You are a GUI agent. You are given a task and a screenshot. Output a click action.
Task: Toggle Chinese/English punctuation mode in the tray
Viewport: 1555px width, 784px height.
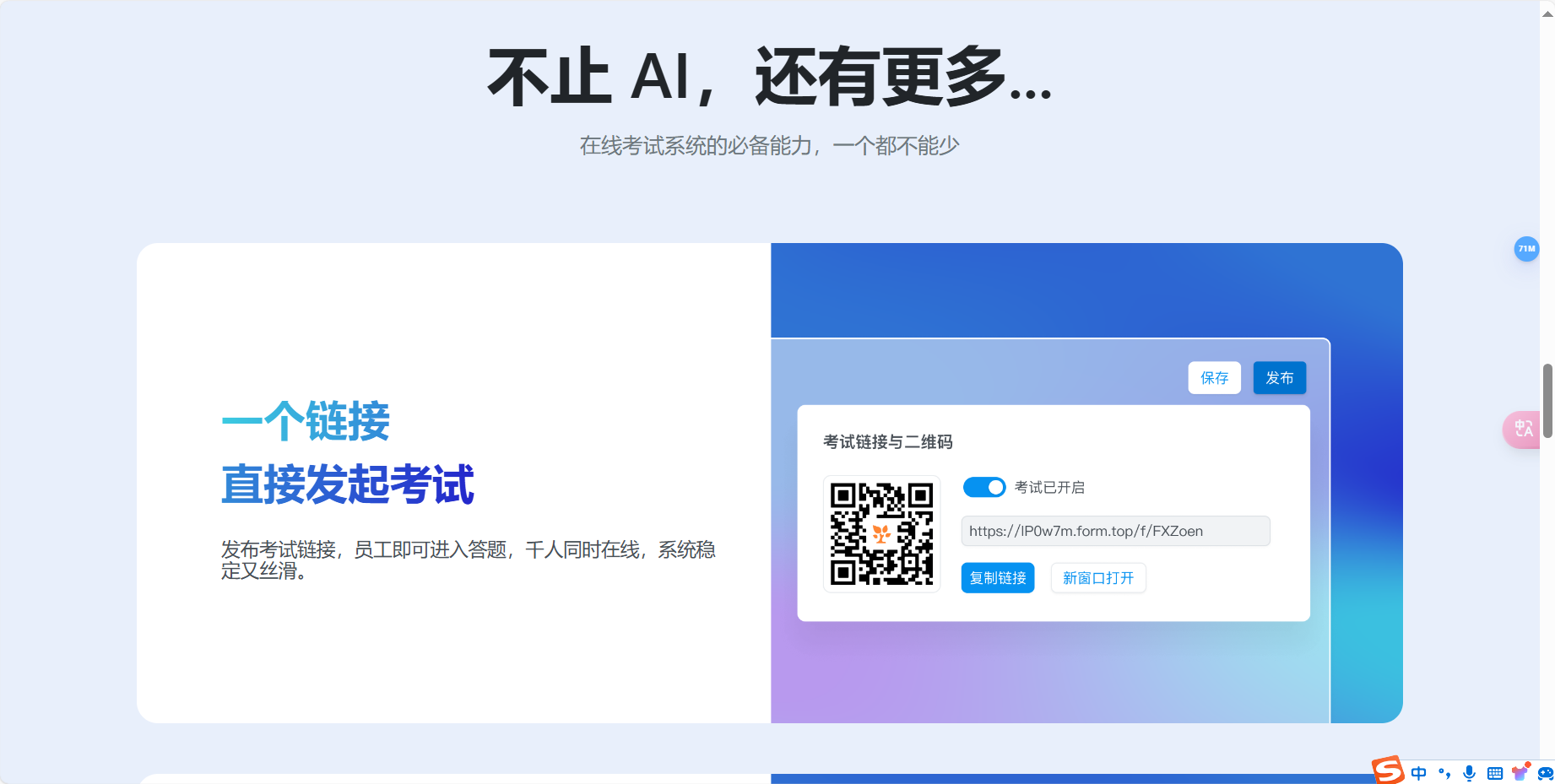click(x=1444, y=772)
